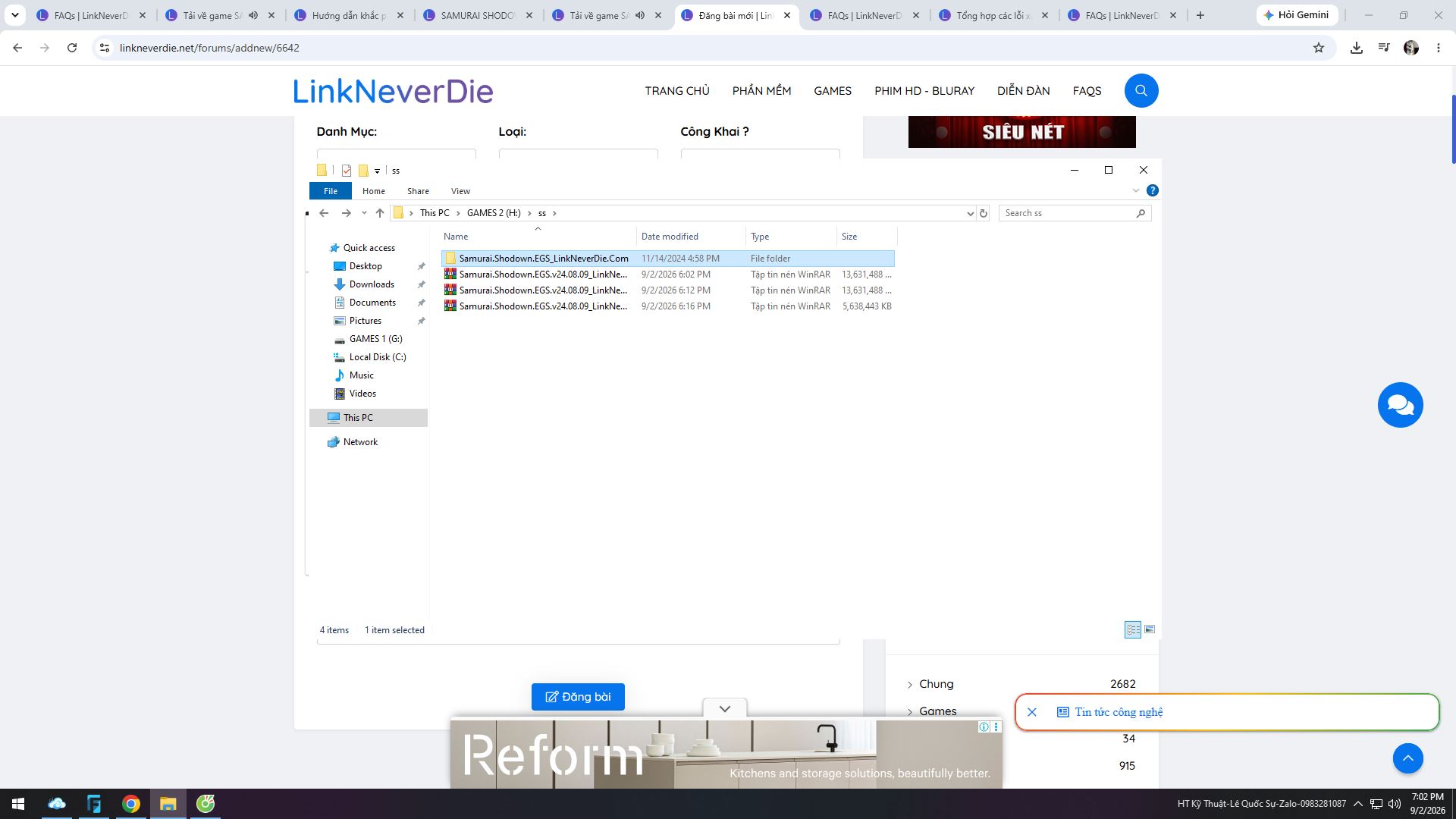The width and height of the screenshot is (1456, 819).
Task: Switch Explorer to Large icons view
Action: click(x=1150, y=629)
